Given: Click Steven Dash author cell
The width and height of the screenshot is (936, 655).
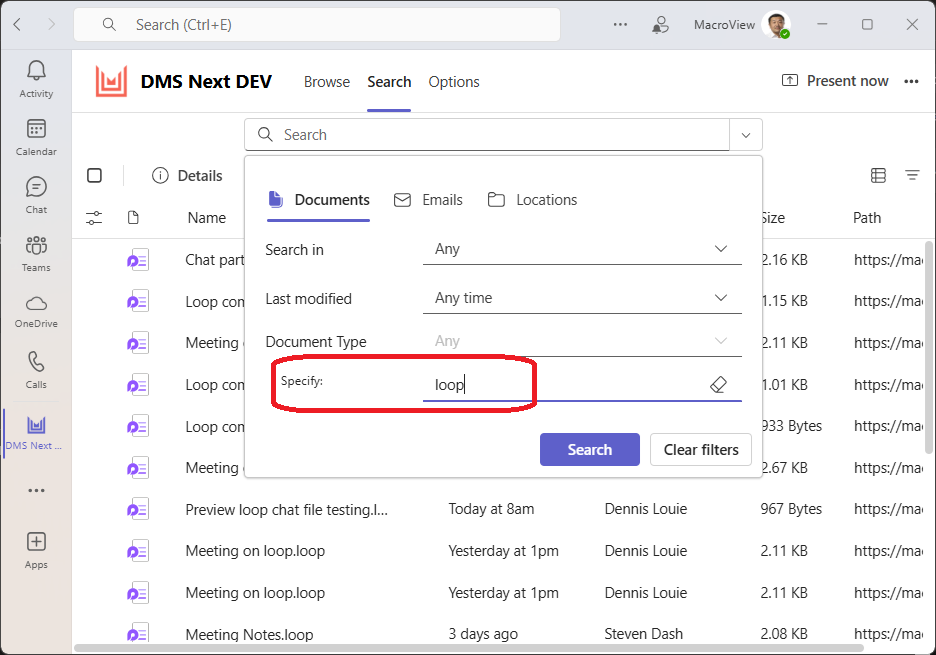Looking at the screenshot, I should pos(644,634).
